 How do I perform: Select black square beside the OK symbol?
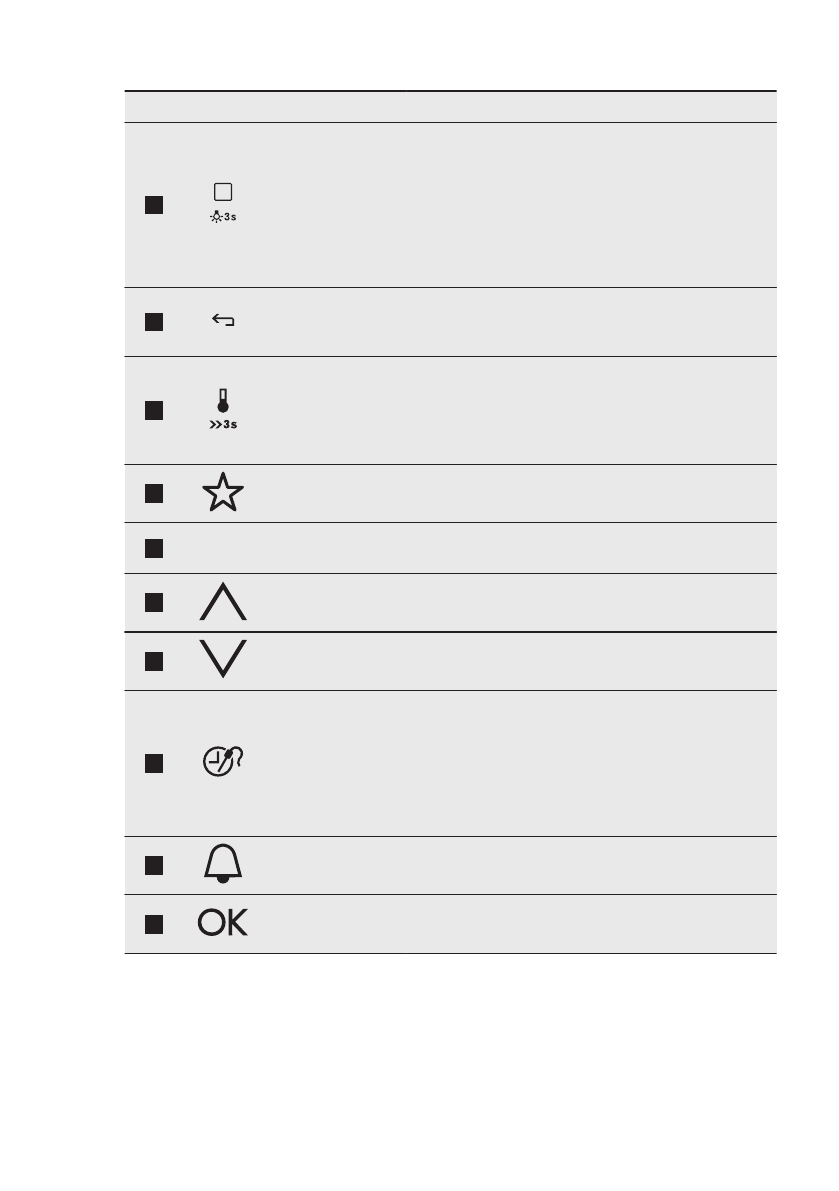(x=153, y=925)
